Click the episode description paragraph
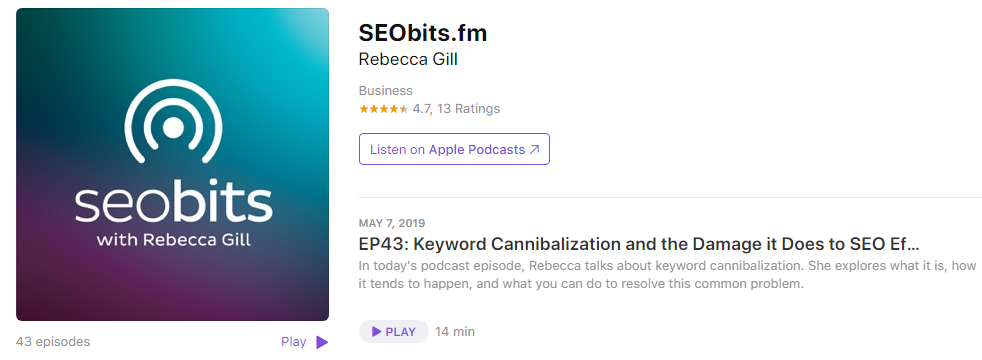982x360 pixels. (668, 275)
